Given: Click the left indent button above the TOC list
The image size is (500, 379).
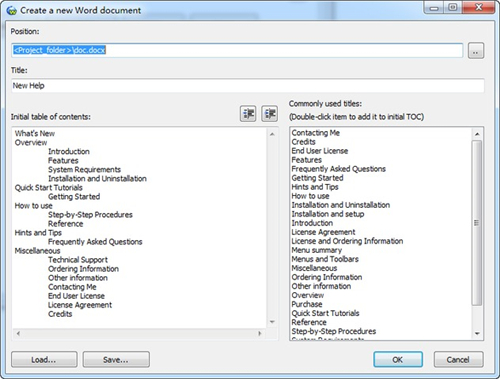Looking at the screenshot, I should point(248,114).
